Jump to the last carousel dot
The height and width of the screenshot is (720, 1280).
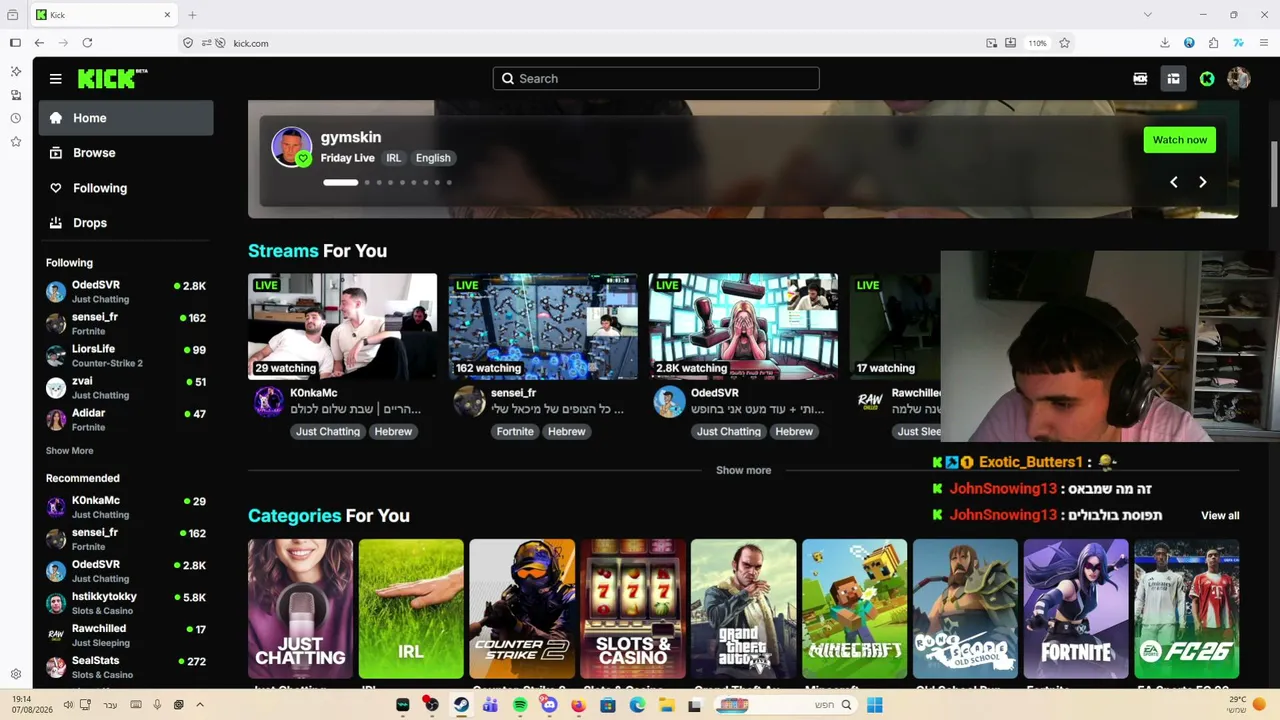[449, 182]
